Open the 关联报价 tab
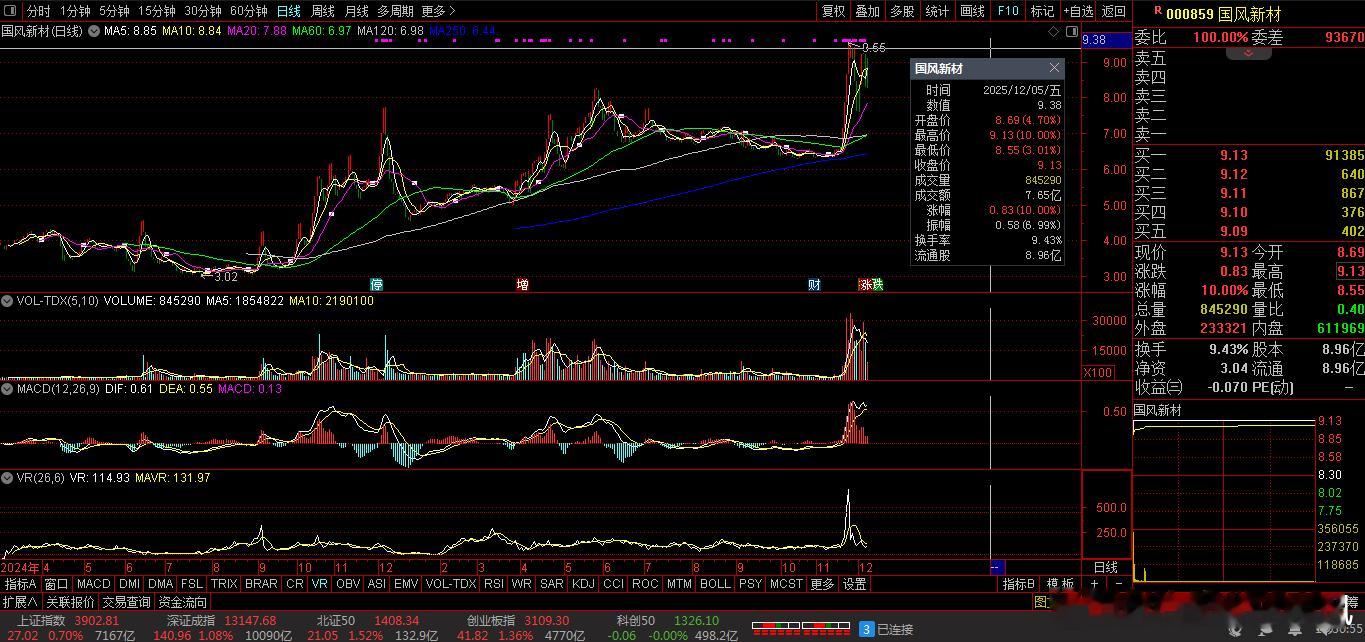The image size is (1365, 642). click(70, 602)
